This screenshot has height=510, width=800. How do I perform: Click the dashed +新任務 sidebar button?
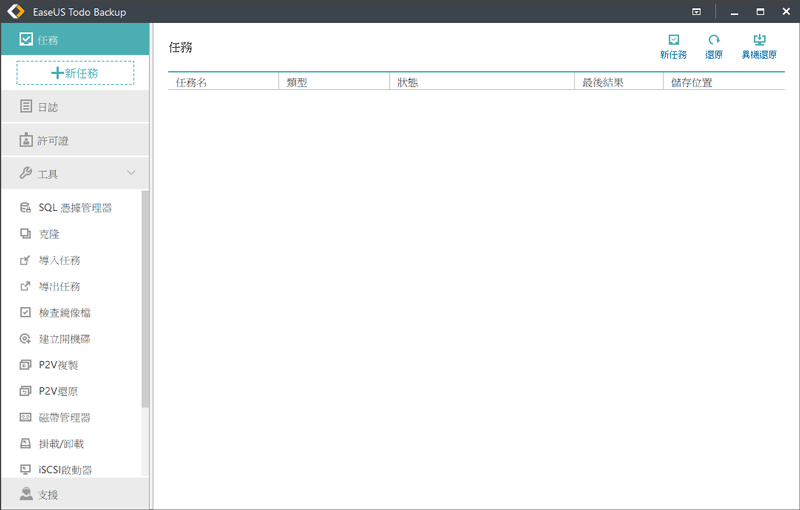pyautogui.click(x=75, y=73)
